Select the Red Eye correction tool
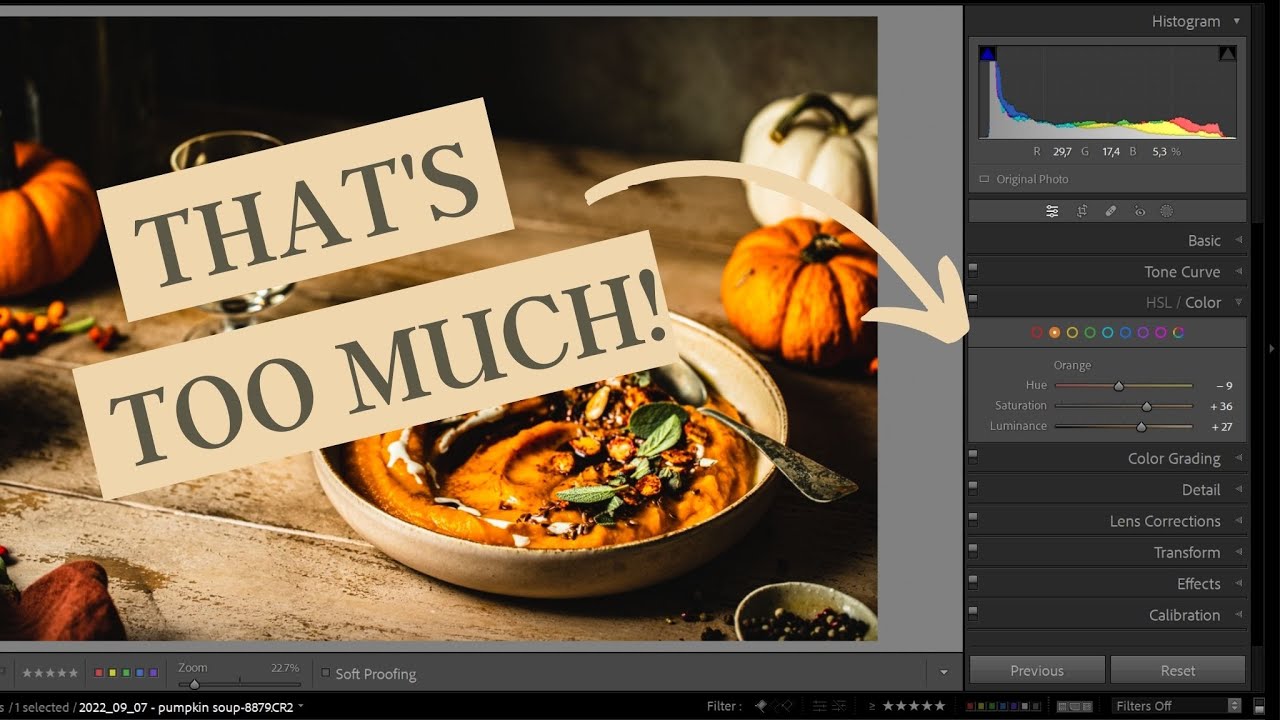The height and width of the screenshot is (720, 1280). coord(1139,211)
